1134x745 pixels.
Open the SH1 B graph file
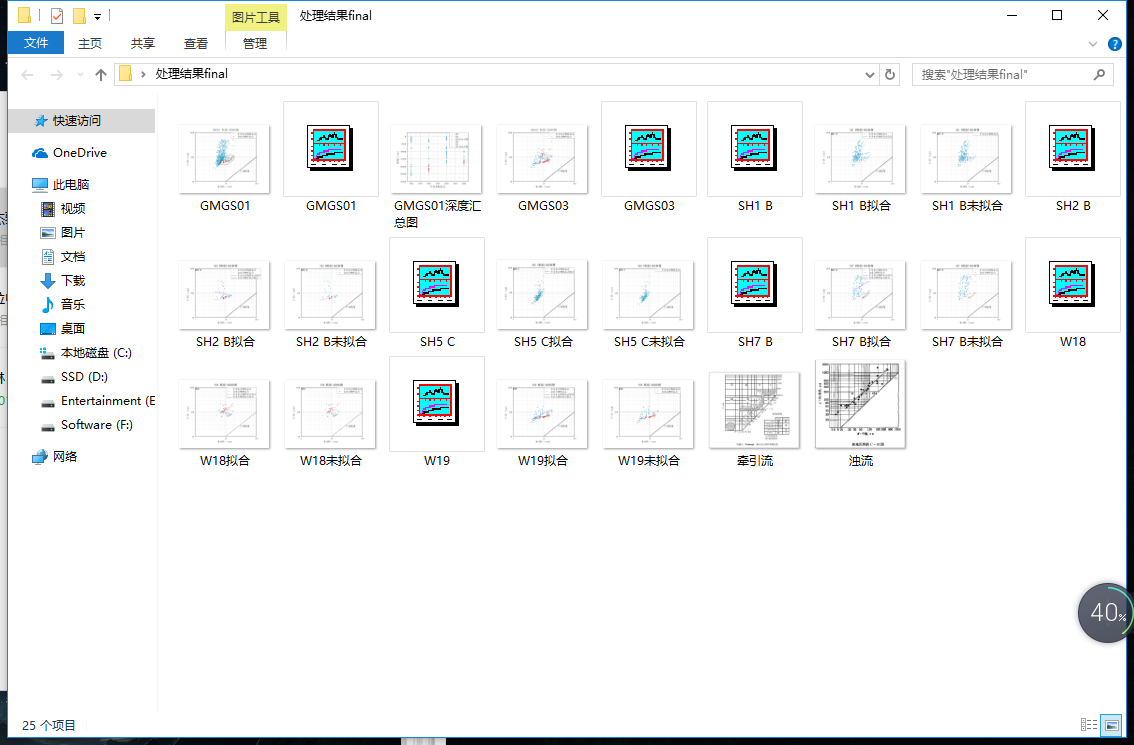(x=755, y=149)
